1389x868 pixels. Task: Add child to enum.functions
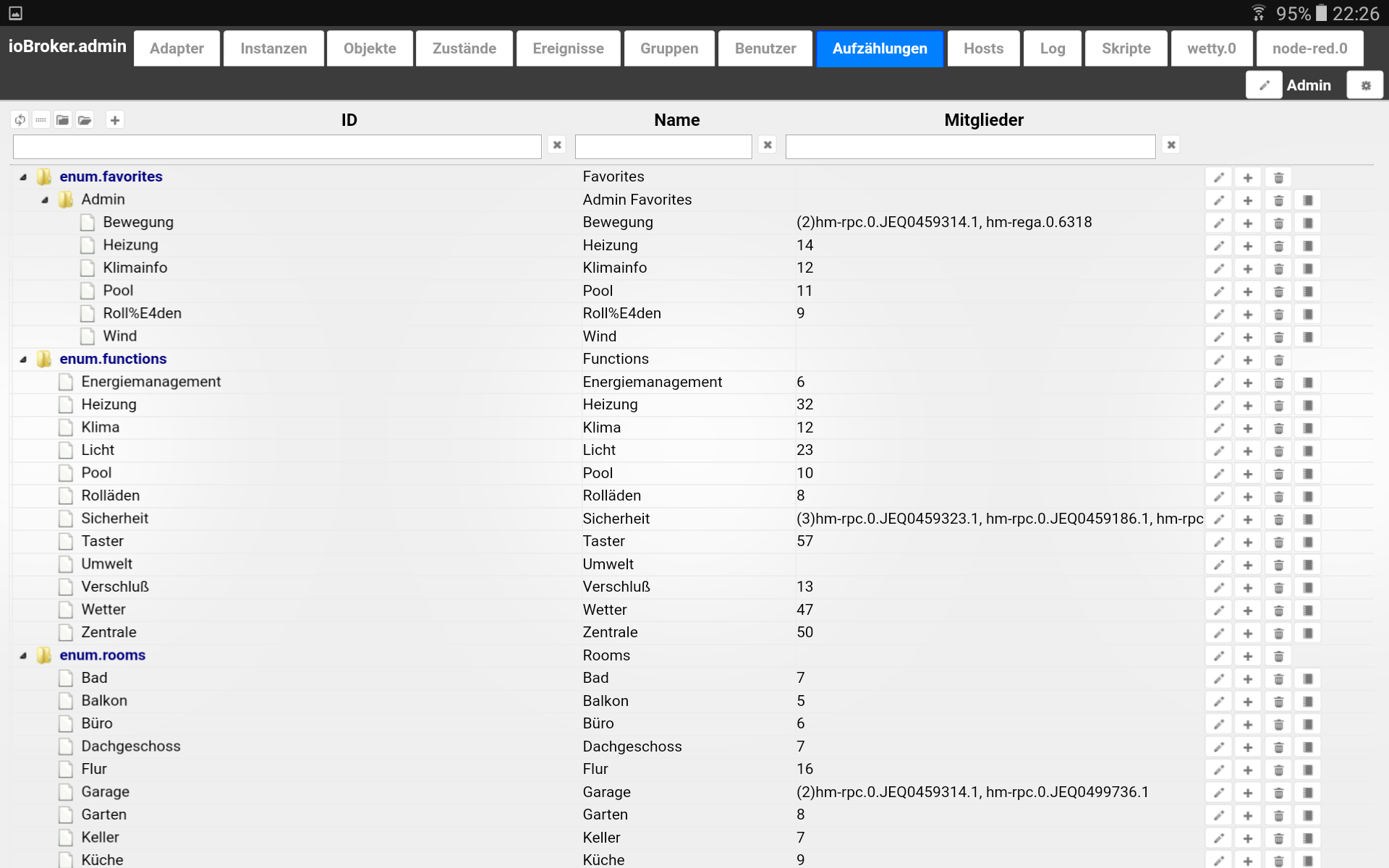click(1248, 360)
